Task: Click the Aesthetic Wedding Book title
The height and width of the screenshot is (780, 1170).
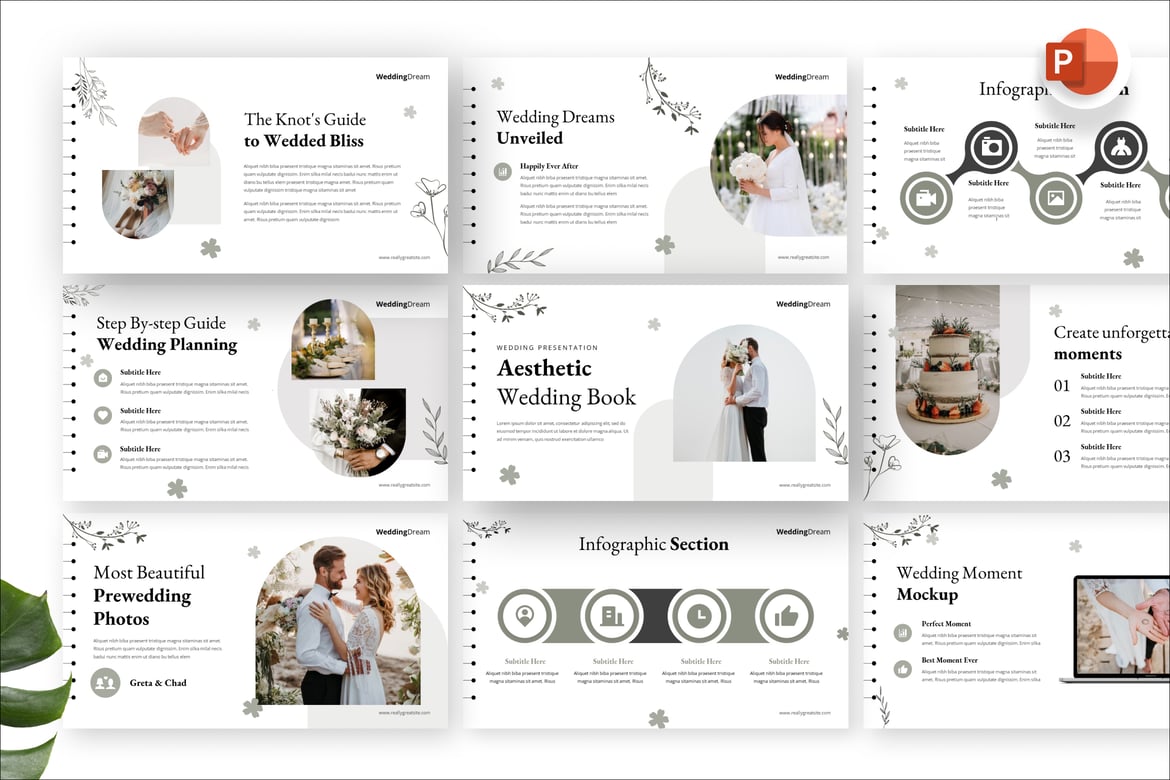Action: click(566, 383)
